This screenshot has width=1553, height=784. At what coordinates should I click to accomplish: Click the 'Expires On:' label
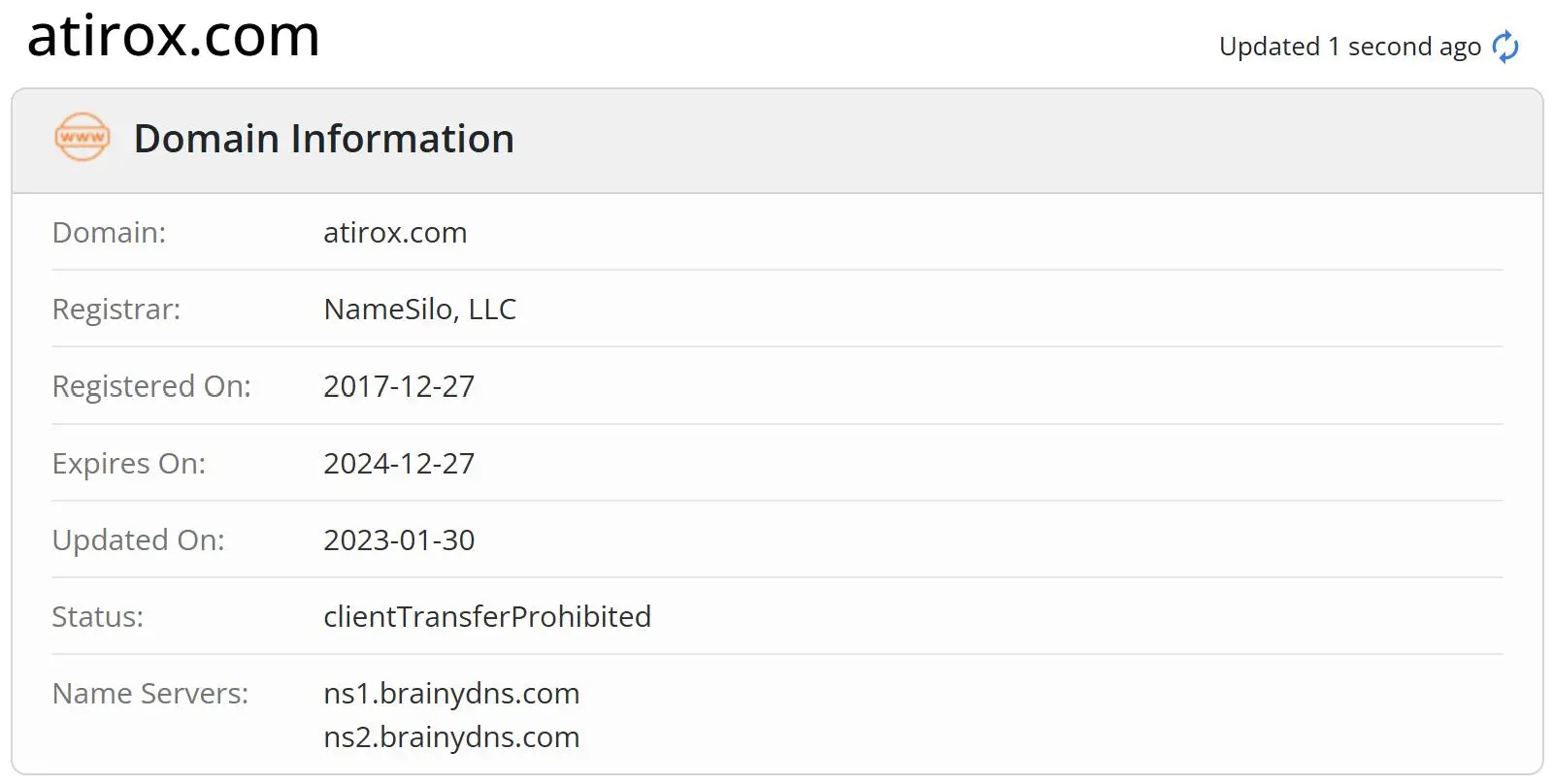[129, 464]
